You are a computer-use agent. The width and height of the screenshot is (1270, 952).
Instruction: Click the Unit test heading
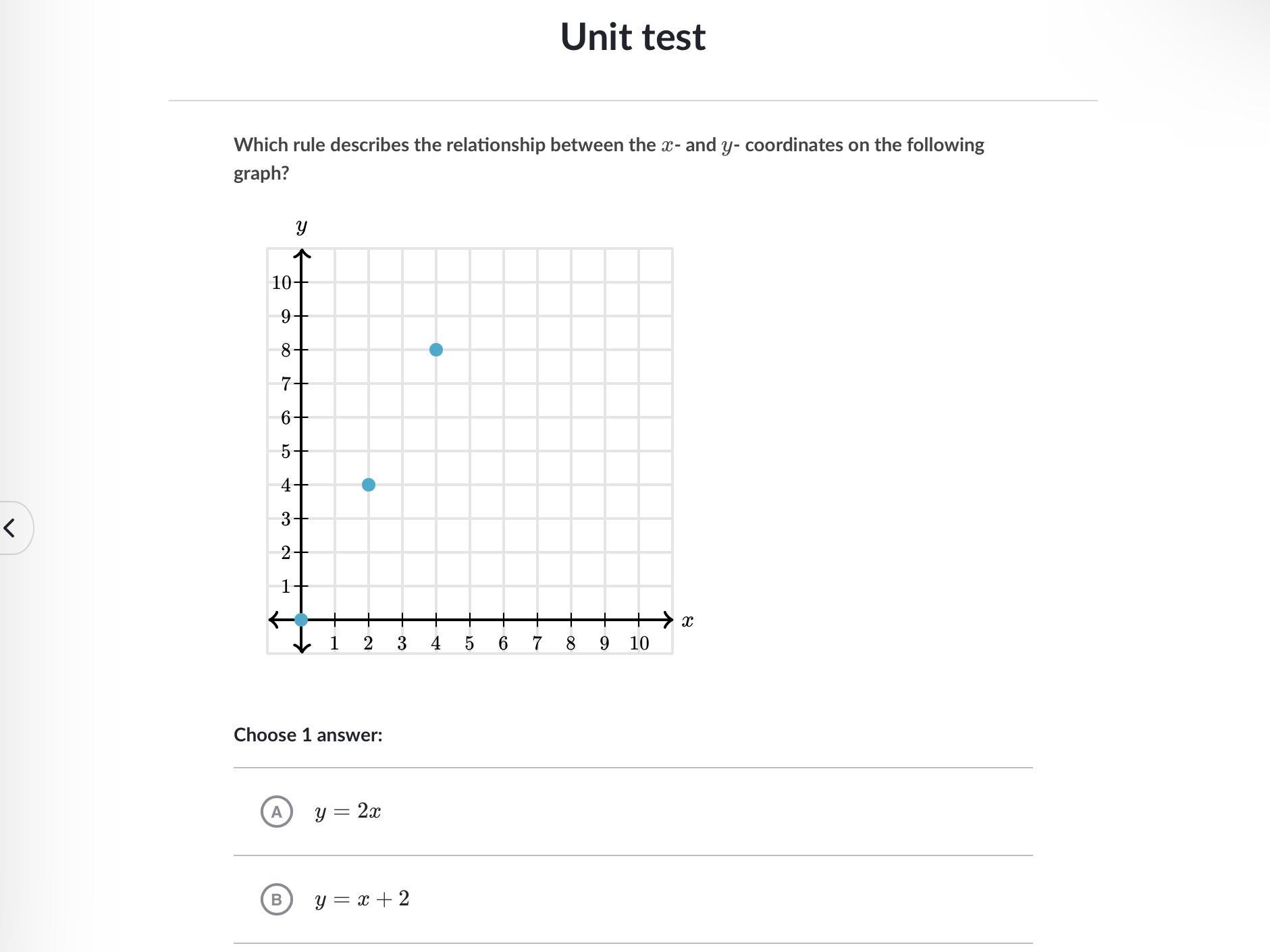pyautogui.click(x=633, y=36)
